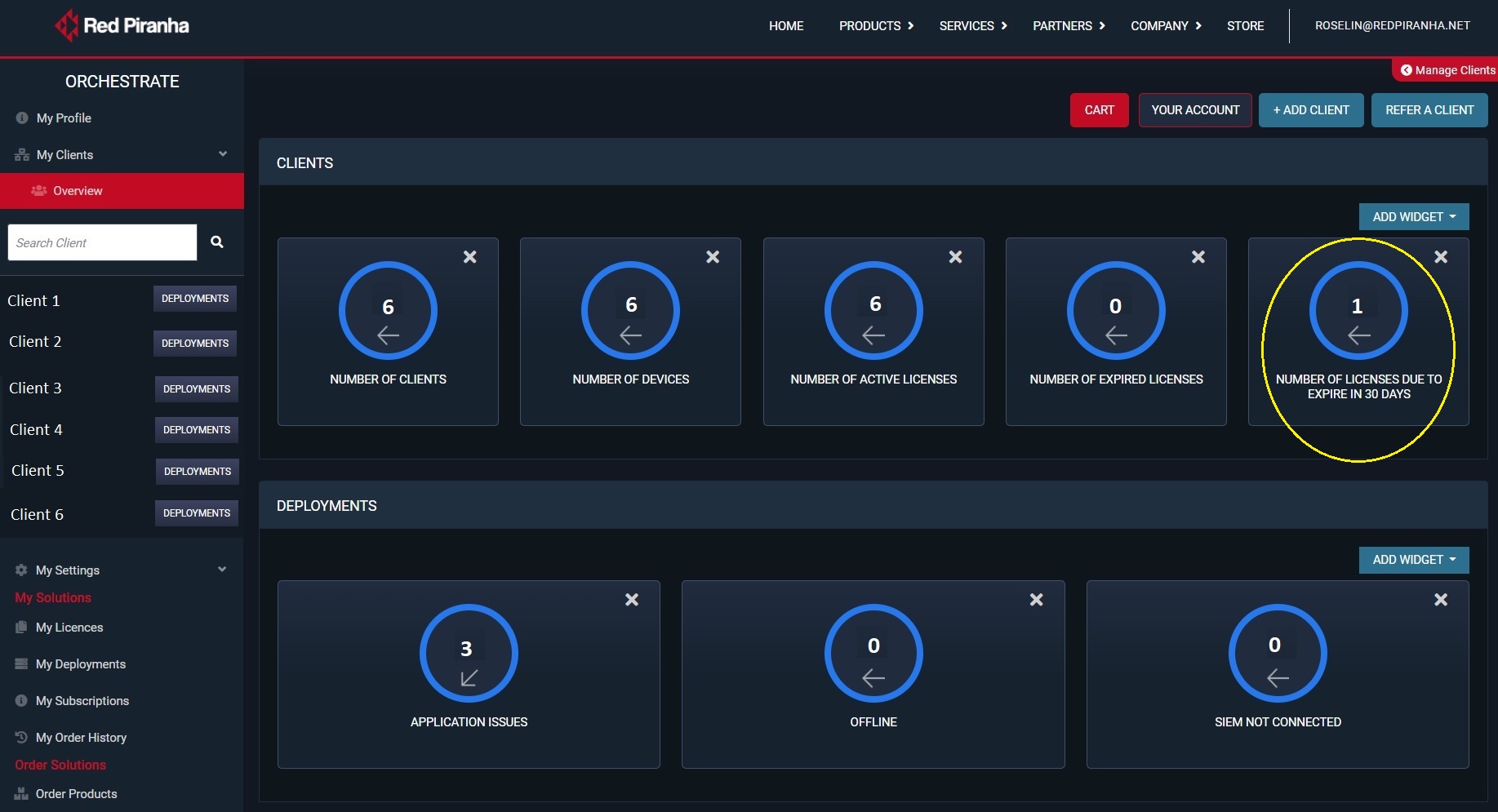Expand the Services menu
Image resolution: width=1498 pixels, height=812 pixels.
coord(973,26)
